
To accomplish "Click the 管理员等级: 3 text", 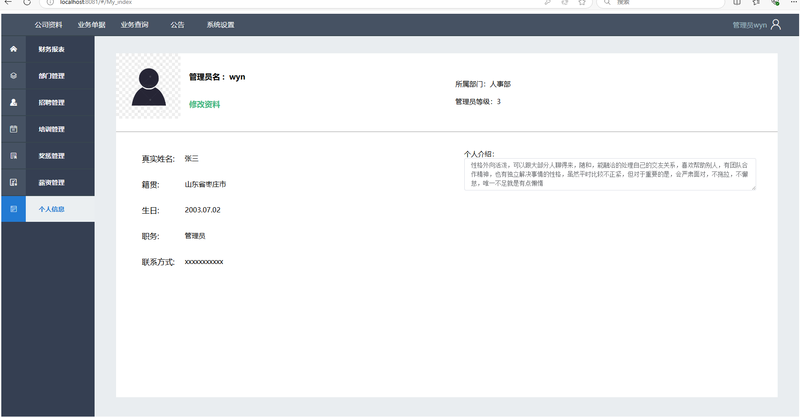I will coord(478,102).
